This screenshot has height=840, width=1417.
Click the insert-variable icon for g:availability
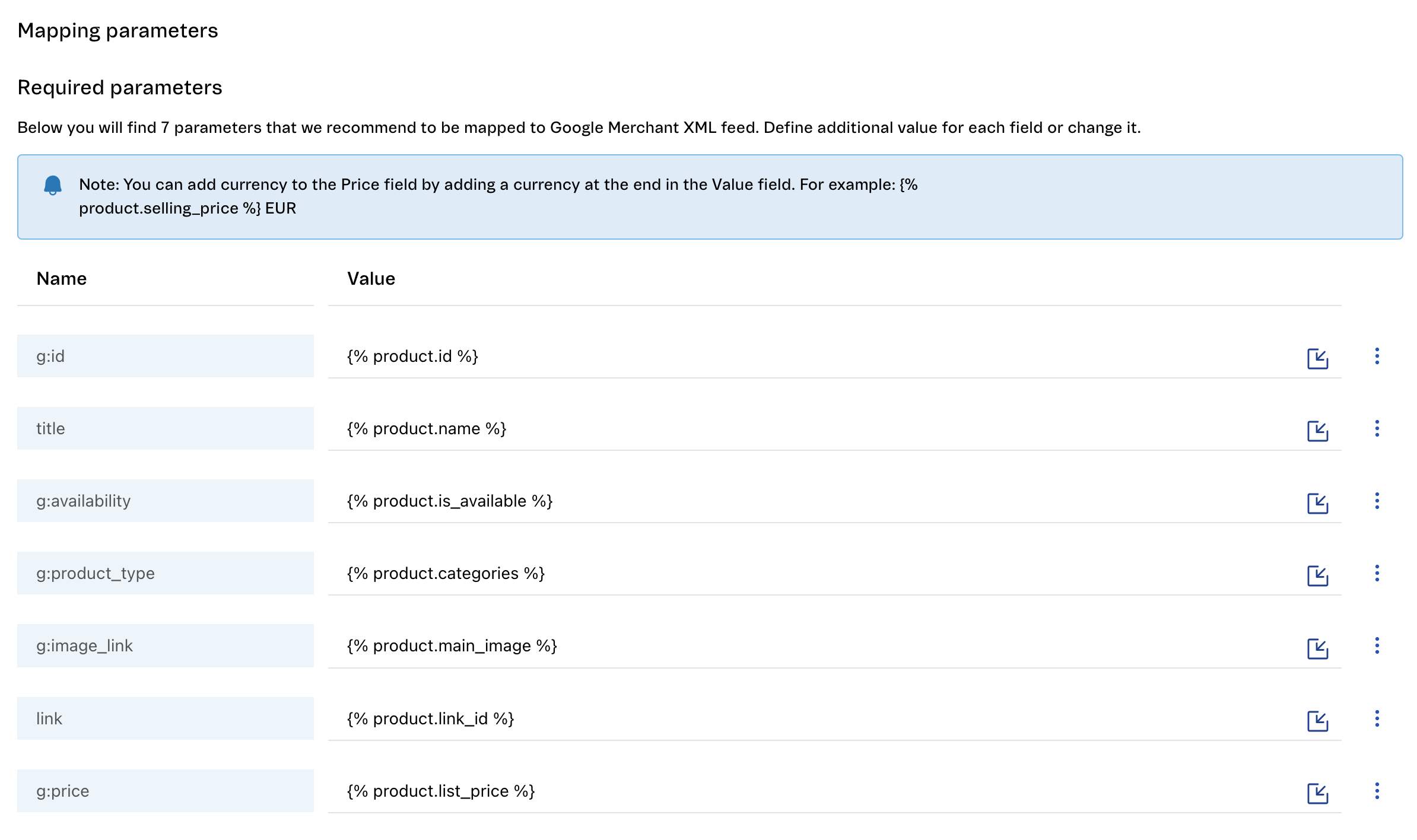point(1317,503)
